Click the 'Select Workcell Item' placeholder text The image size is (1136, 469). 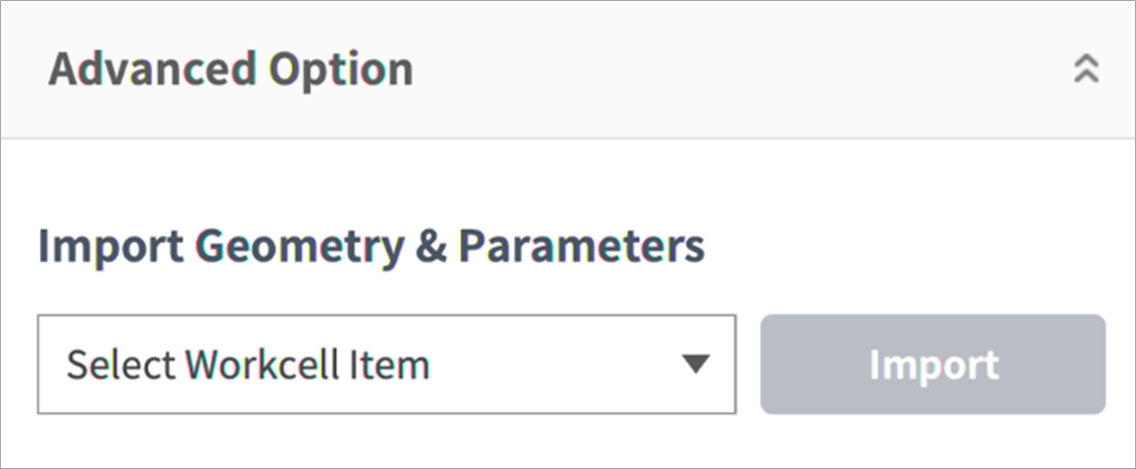pyautogui.click(x=248, y=365)
